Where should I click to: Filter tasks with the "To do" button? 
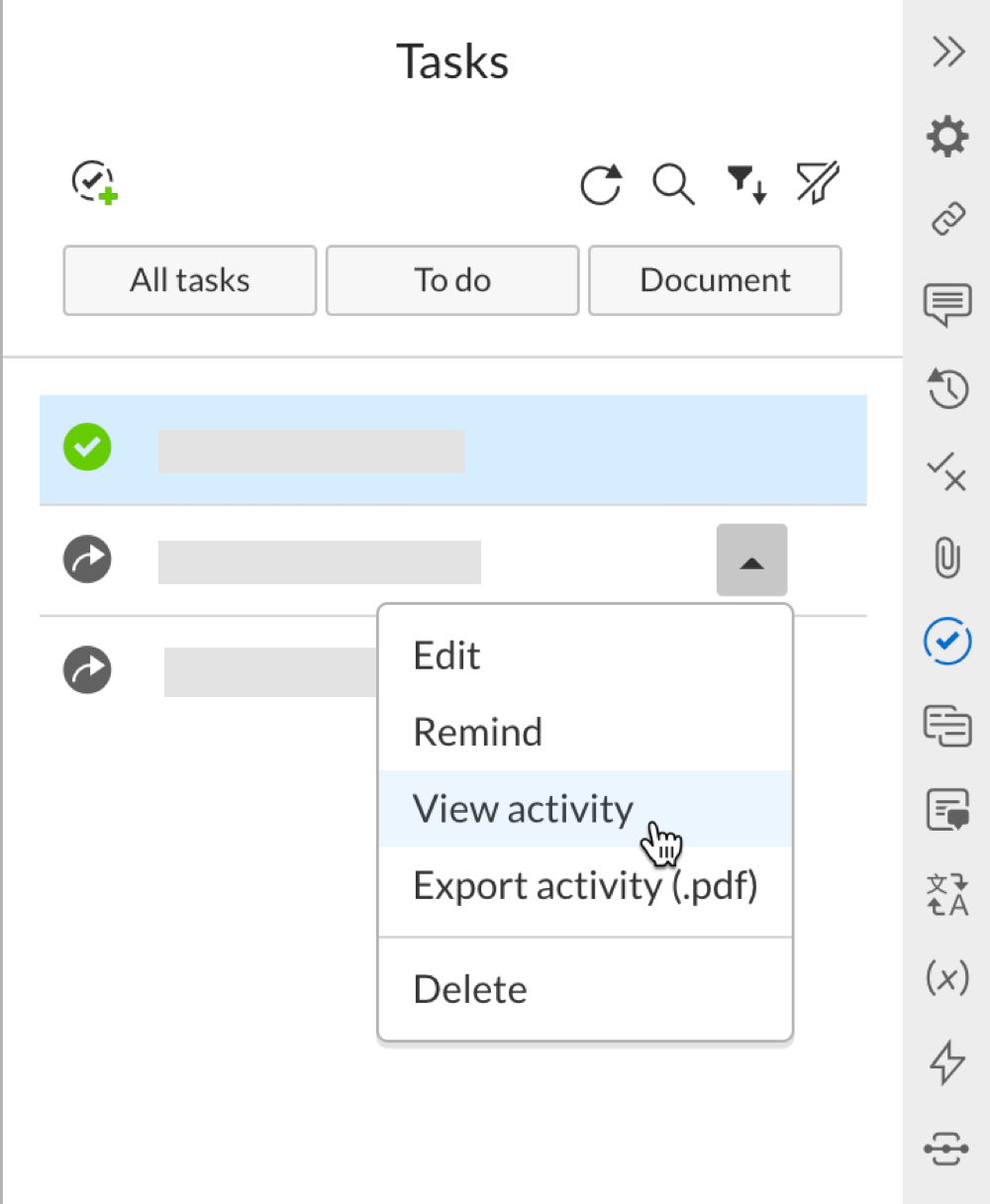451,280
